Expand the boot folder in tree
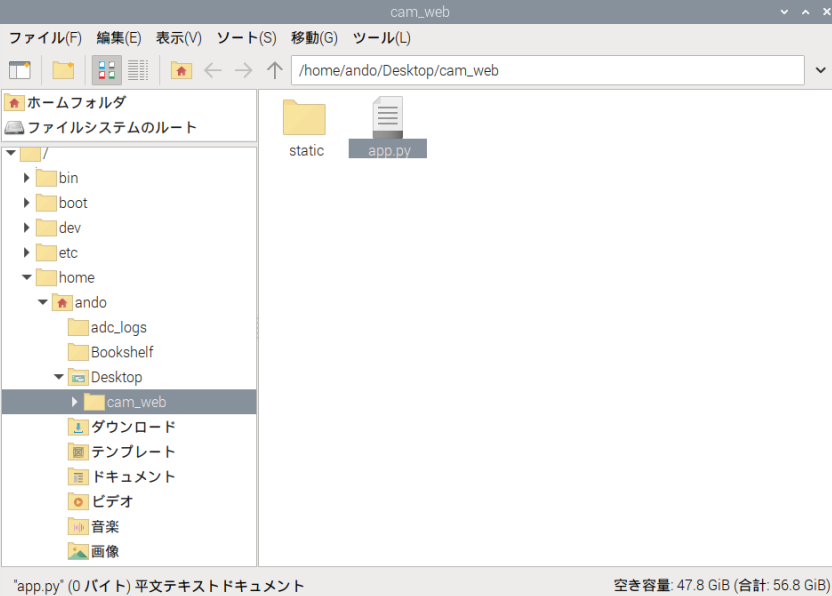832x596 pixels. coord(27,203)
